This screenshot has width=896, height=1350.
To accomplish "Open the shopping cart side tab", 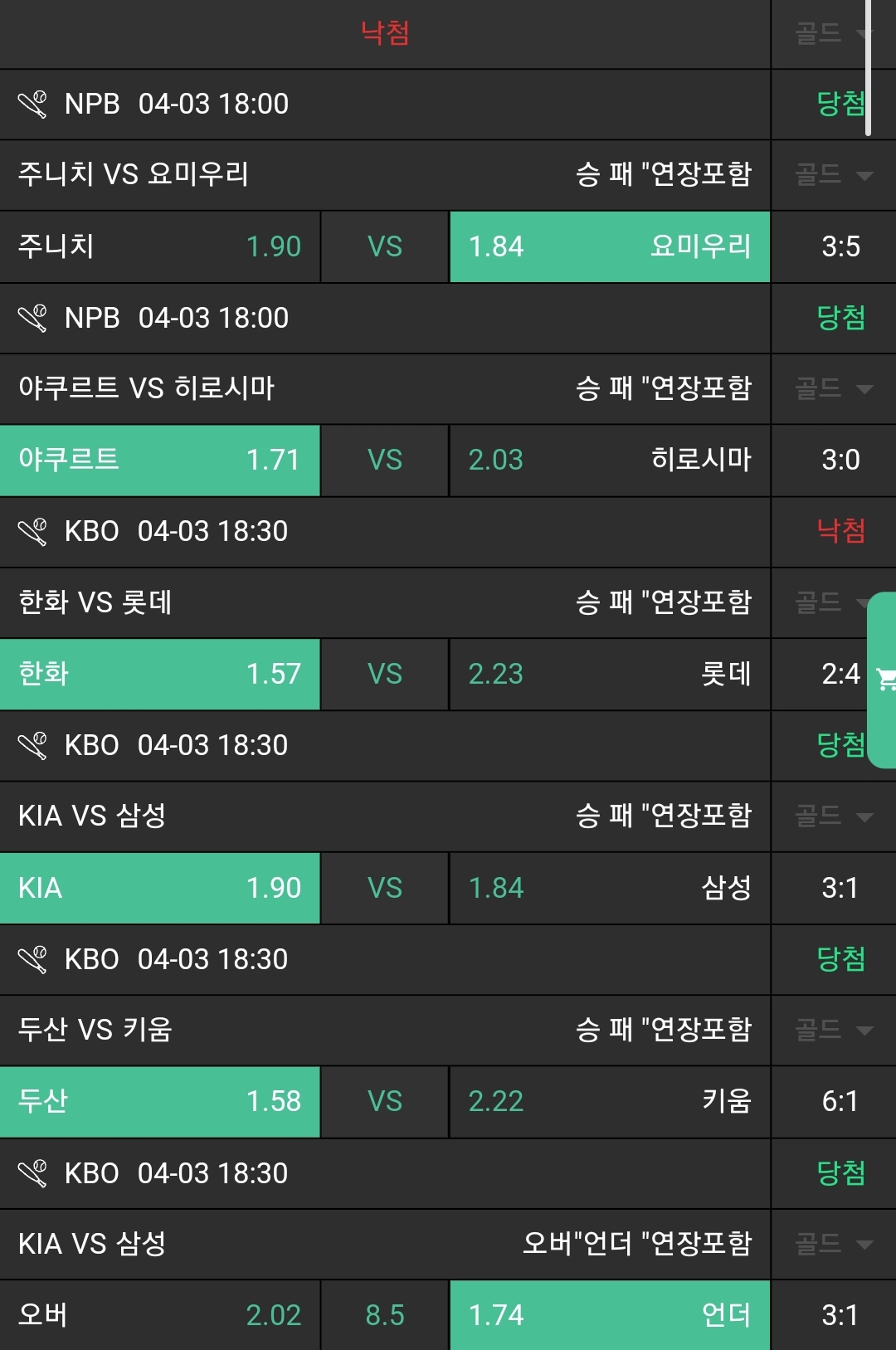I will click(884, 680).
